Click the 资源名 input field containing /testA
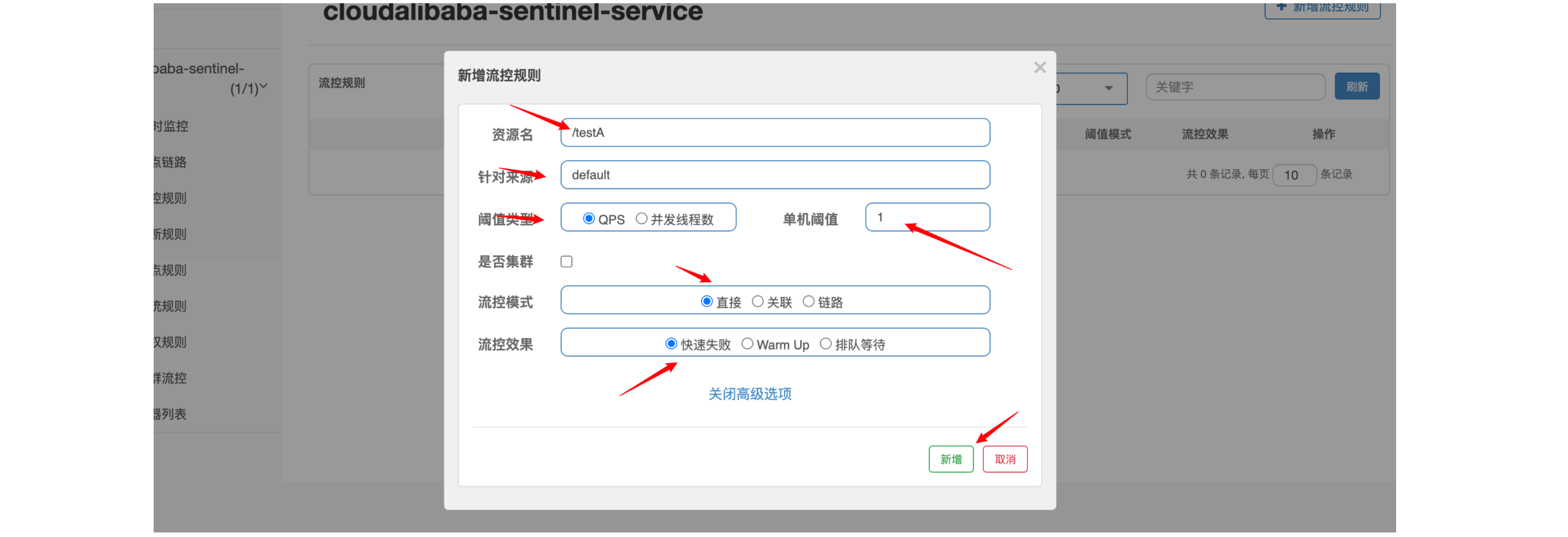 pyautogui.click(x=775, y=132)
